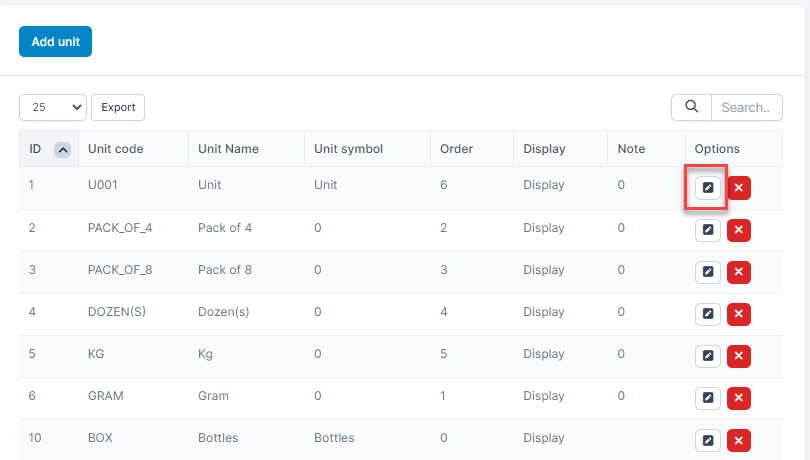Image resolution: width=810 pixels, height=460 pixels.
Task: Open the 25 rows-per-page dropdown
Action: tap(53, 107)
